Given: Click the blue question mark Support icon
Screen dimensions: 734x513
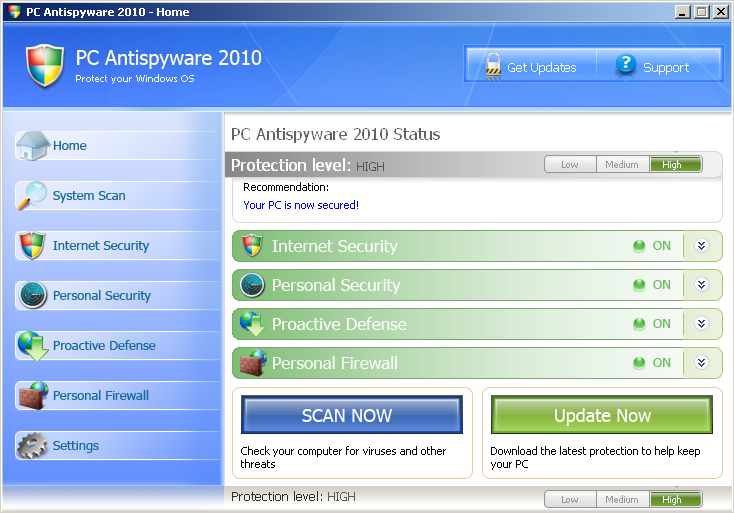Looking at the screenshot, I should point(625,65).
